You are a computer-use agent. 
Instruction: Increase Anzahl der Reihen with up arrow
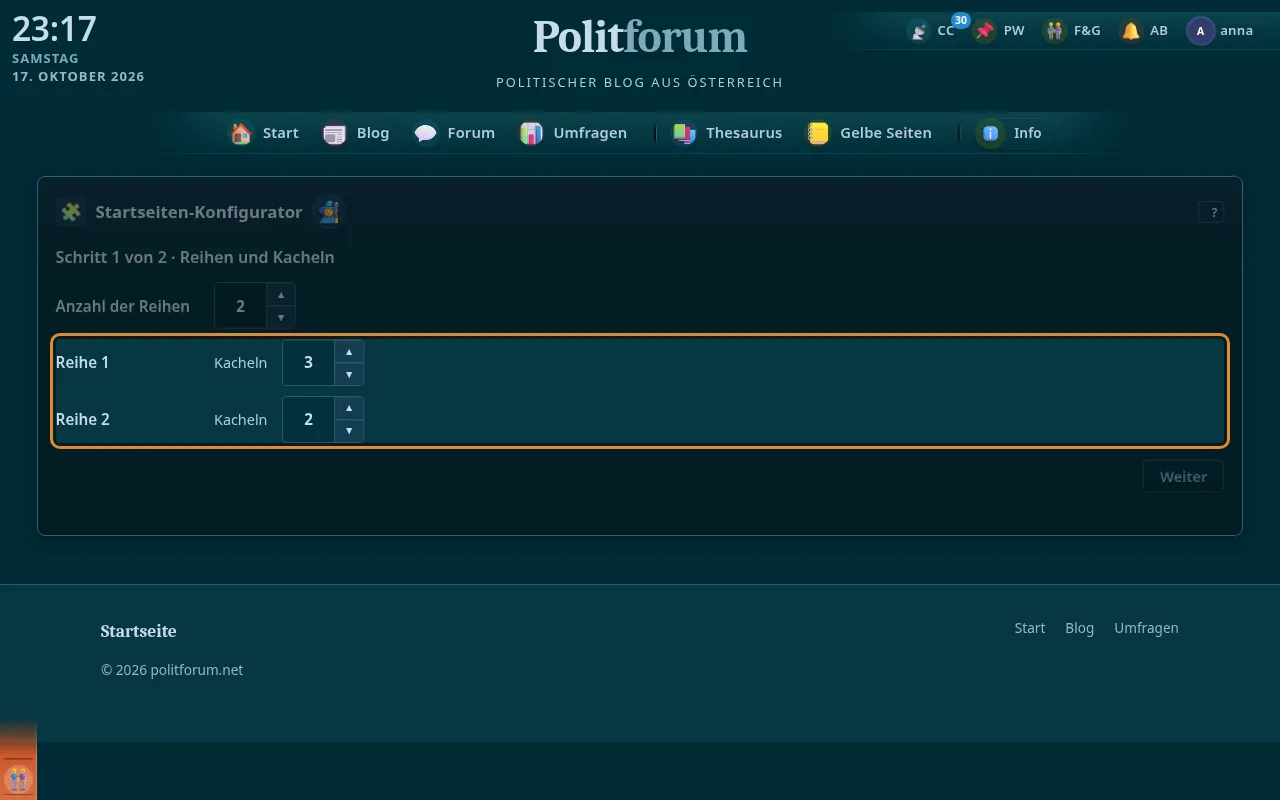click(x=281, y=295)
